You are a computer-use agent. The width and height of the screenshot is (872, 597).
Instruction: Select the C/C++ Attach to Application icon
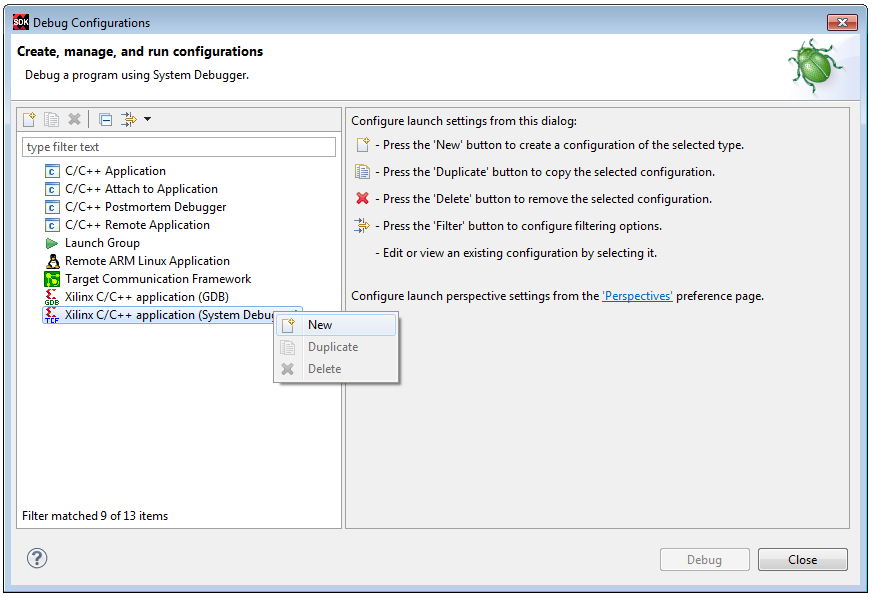52,189
